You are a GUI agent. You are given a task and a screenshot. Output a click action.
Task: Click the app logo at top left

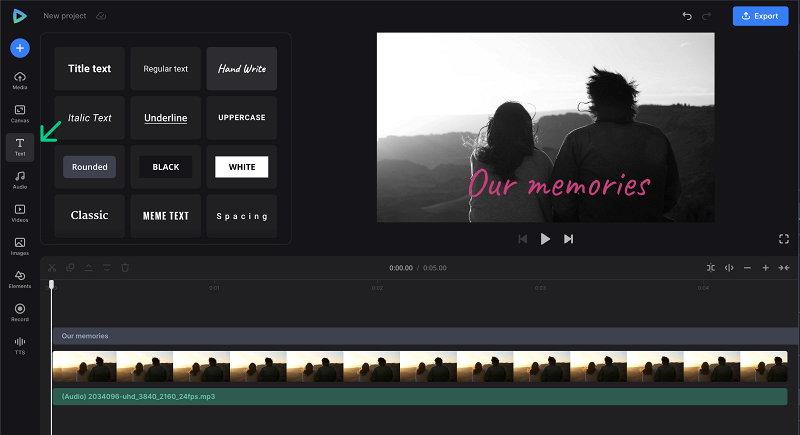click(x=19, y=16)
